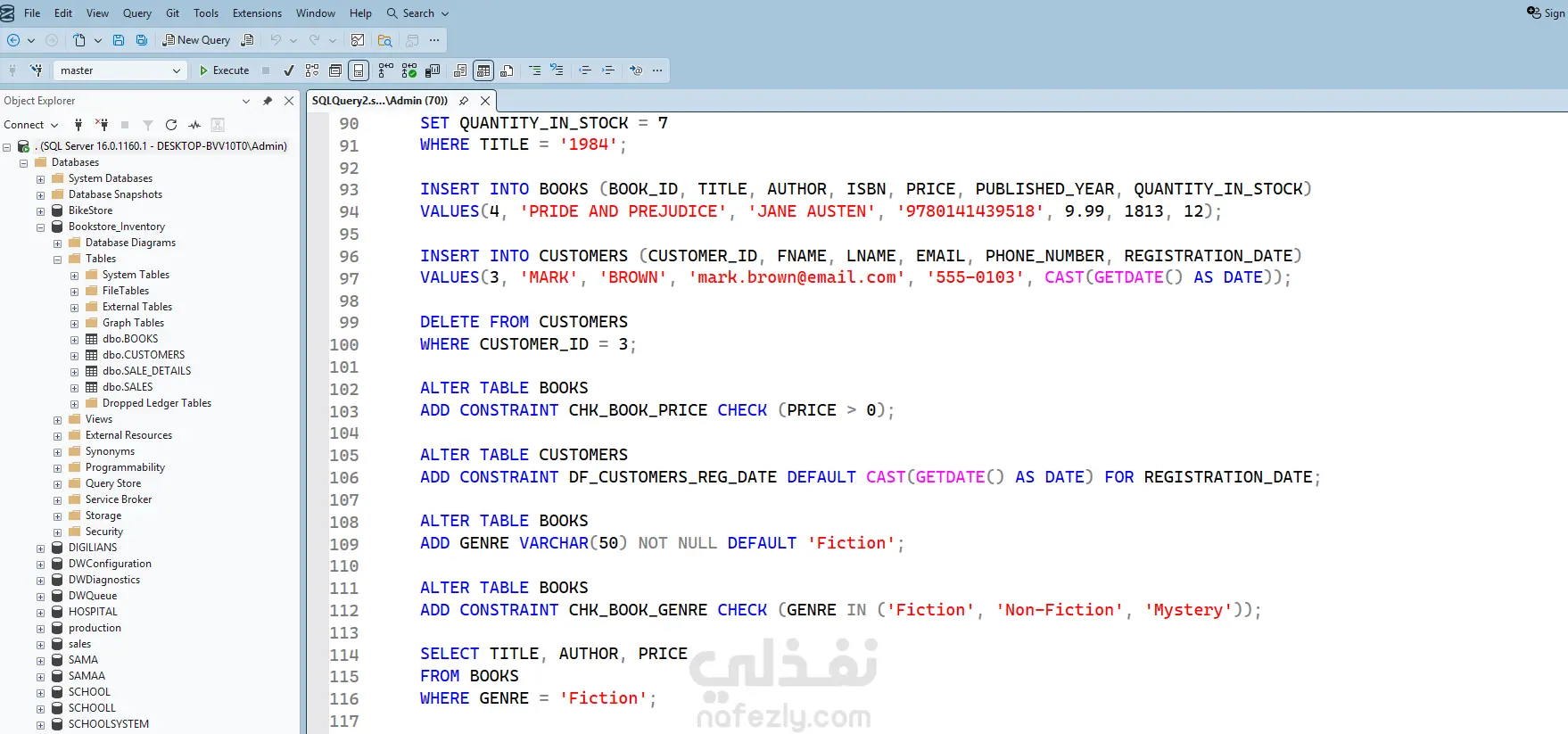This screenshot has width=1568, height=734.
Task: Toggle Include Actual Execution Plan
Action: [x=385, y=70]
